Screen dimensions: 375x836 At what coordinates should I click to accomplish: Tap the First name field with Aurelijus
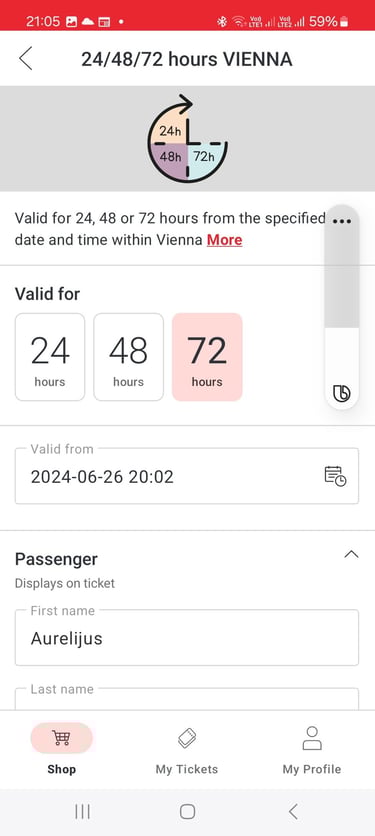tap(187, 638)
